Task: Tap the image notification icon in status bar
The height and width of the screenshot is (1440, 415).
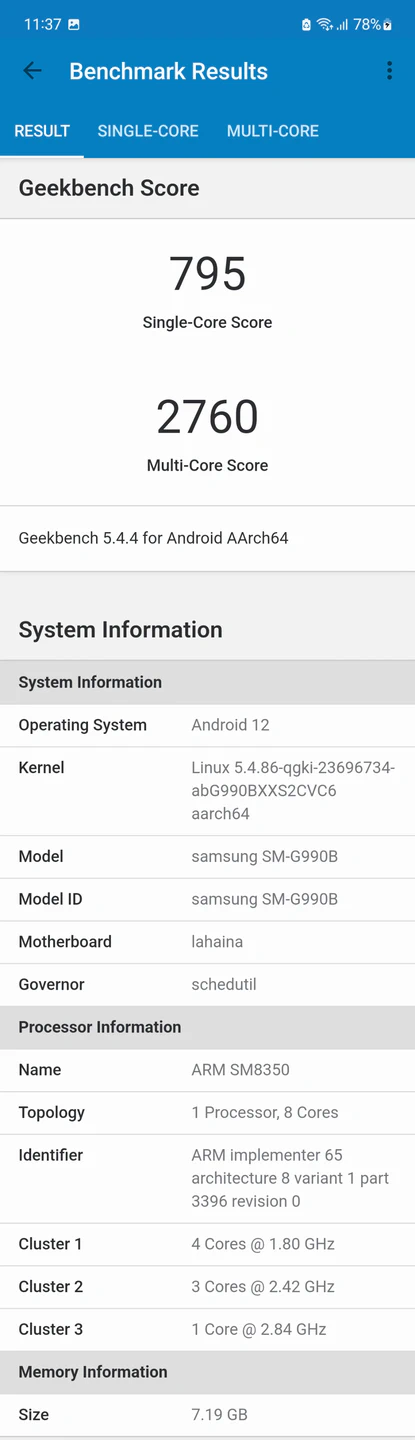Action: [74, 24]
